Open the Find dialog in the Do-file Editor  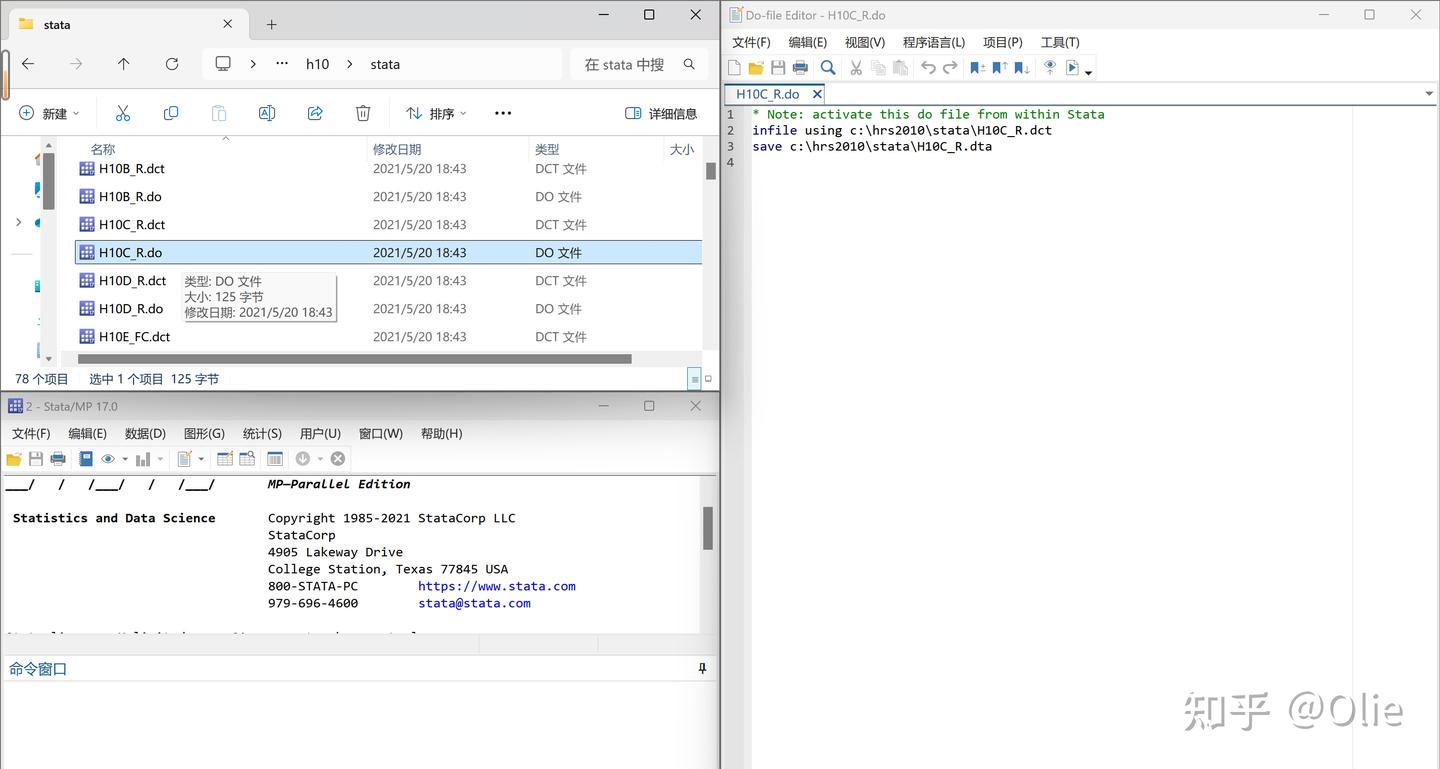click(x=829, y=67)
